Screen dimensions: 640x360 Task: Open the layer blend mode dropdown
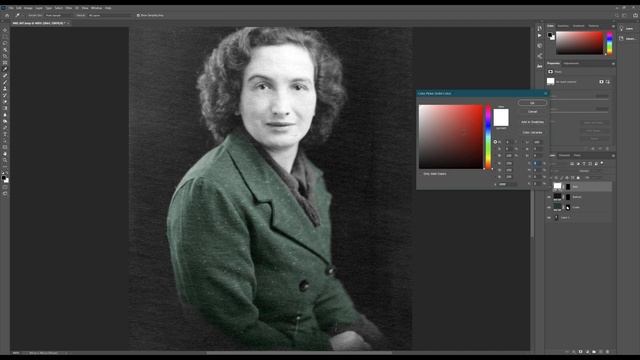(563, 171)
